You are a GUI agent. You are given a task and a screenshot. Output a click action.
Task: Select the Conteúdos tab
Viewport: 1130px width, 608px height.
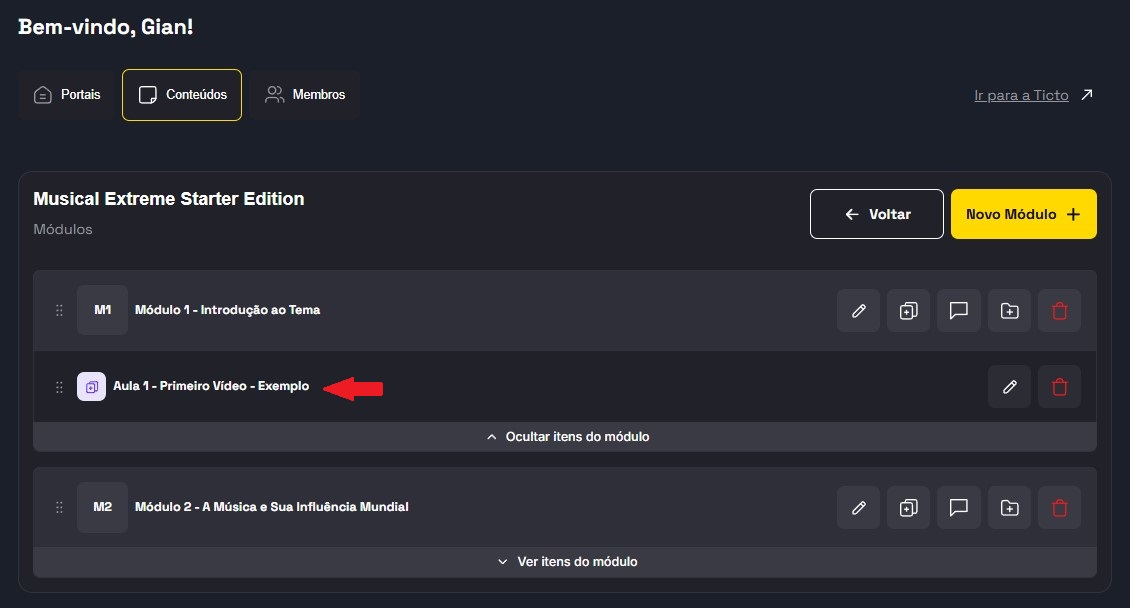(182, 95)
